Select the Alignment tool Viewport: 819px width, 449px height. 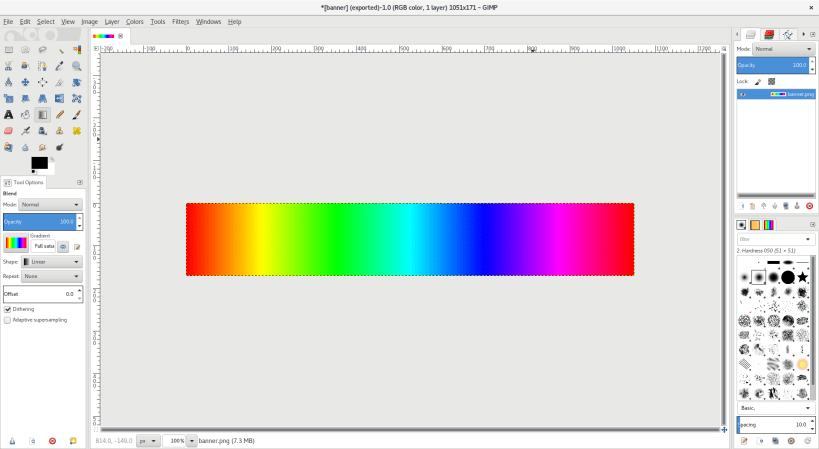pyautogui.click(x=42, y=82)
